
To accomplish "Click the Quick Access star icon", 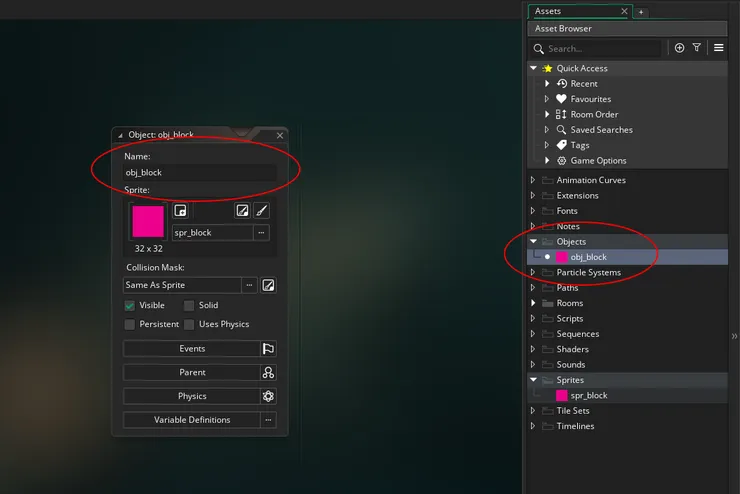I will click(547, 68).
